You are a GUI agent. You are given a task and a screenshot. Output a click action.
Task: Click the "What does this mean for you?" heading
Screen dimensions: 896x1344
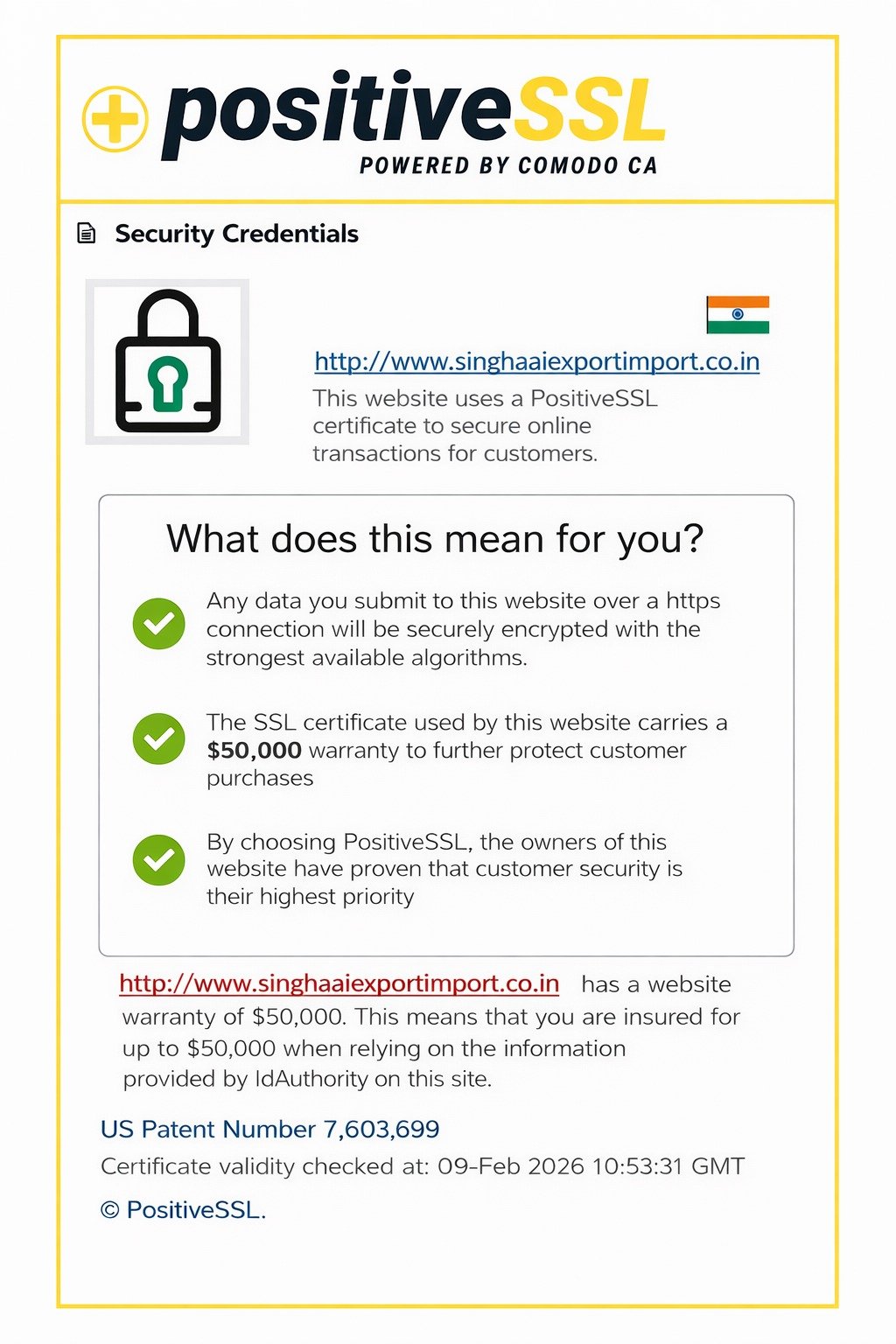pos(435,539)
